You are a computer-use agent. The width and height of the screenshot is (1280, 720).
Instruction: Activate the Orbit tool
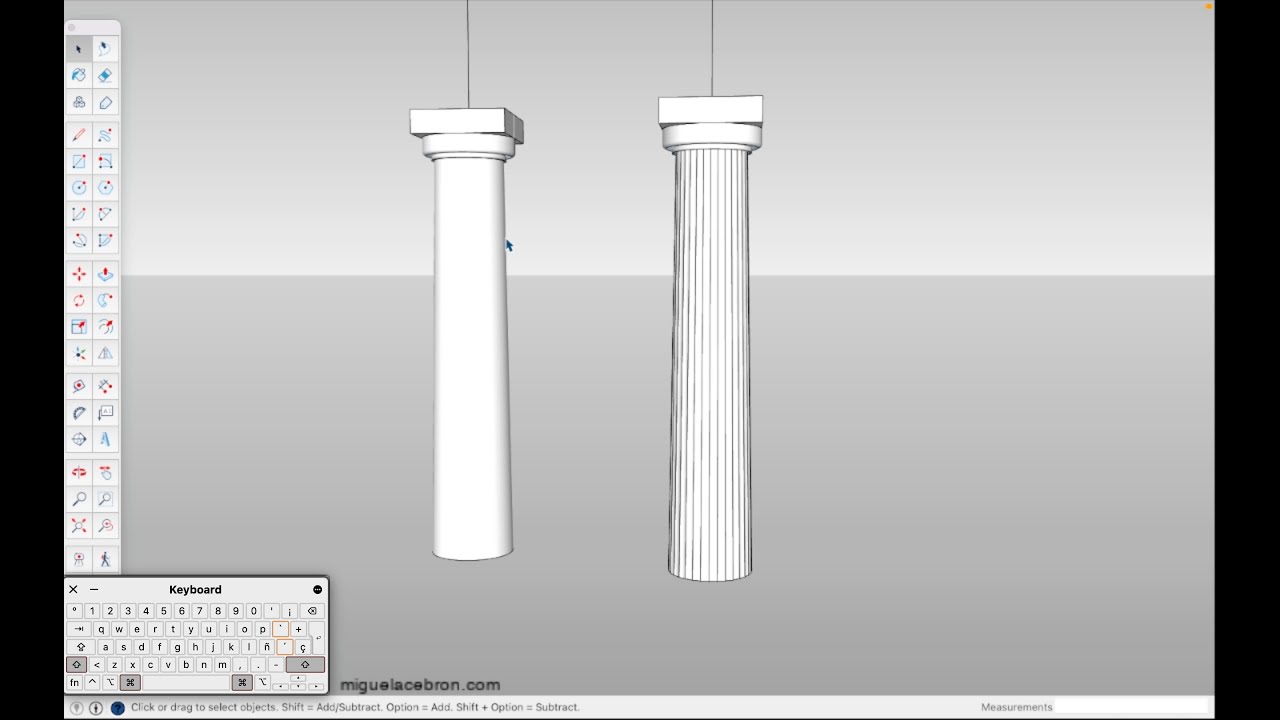(x=79, y=472)
